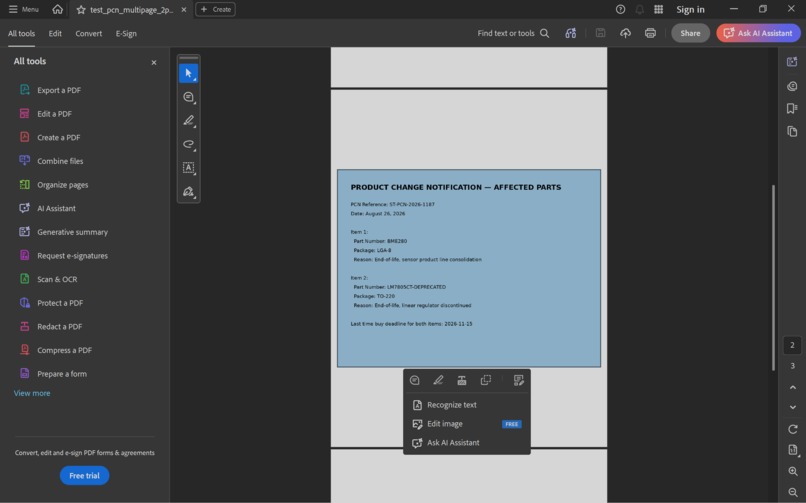The image size is (806, 503).
Task: Click Find text or tools search
Action: [513, 33]
